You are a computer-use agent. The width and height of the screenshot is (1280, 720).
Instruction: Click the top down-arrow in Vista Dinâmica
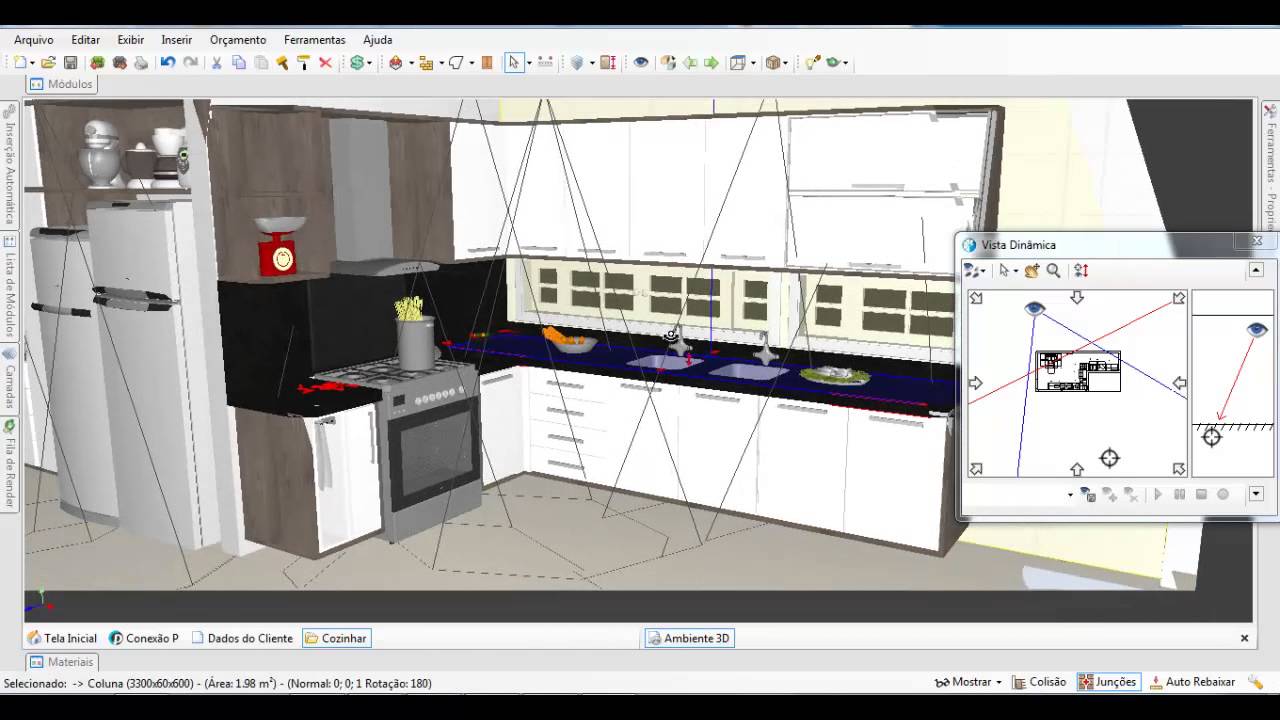pos(1077,297)
